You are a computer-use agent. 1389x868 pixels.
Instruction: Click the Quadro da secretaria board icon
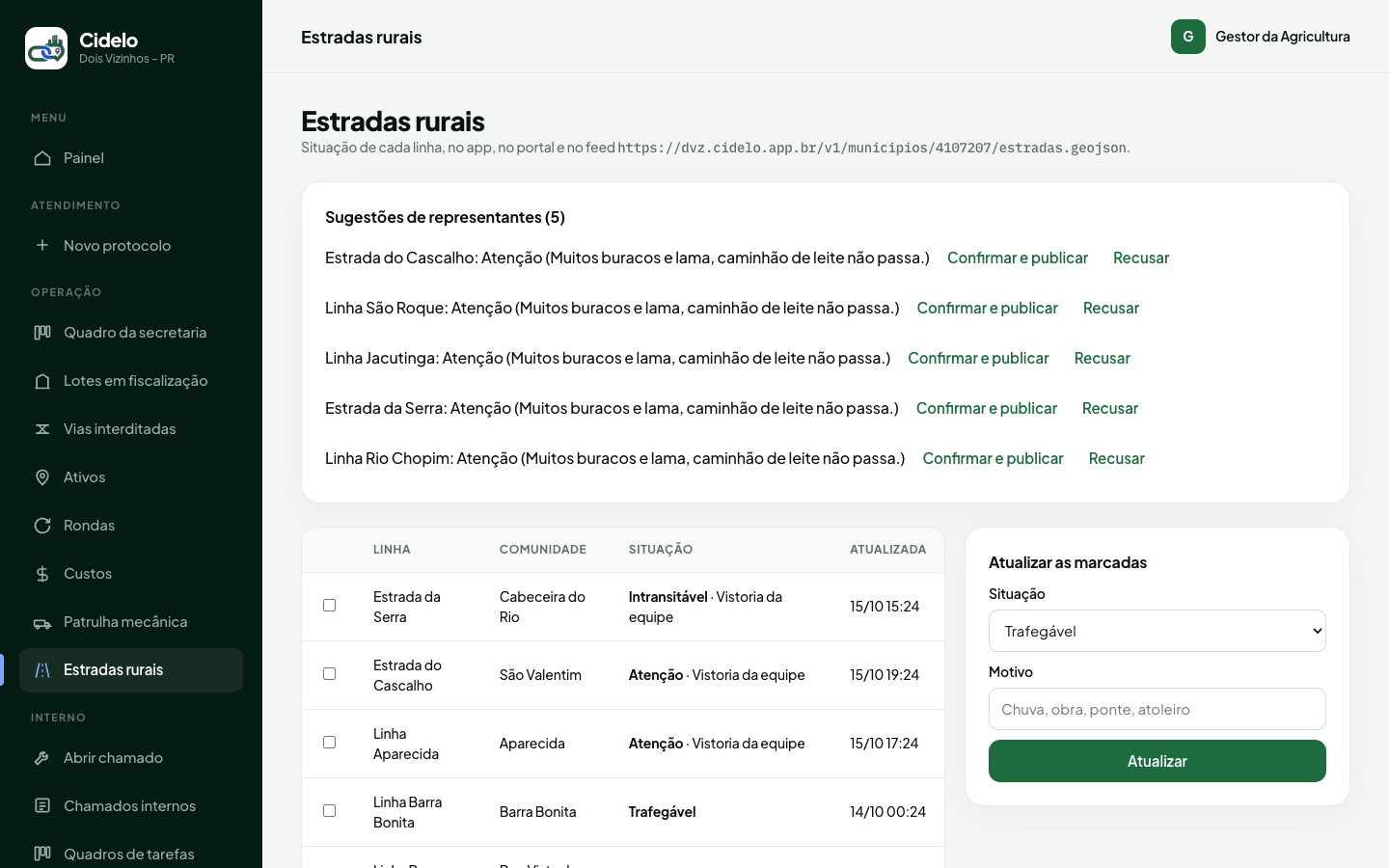coord(42,333)
